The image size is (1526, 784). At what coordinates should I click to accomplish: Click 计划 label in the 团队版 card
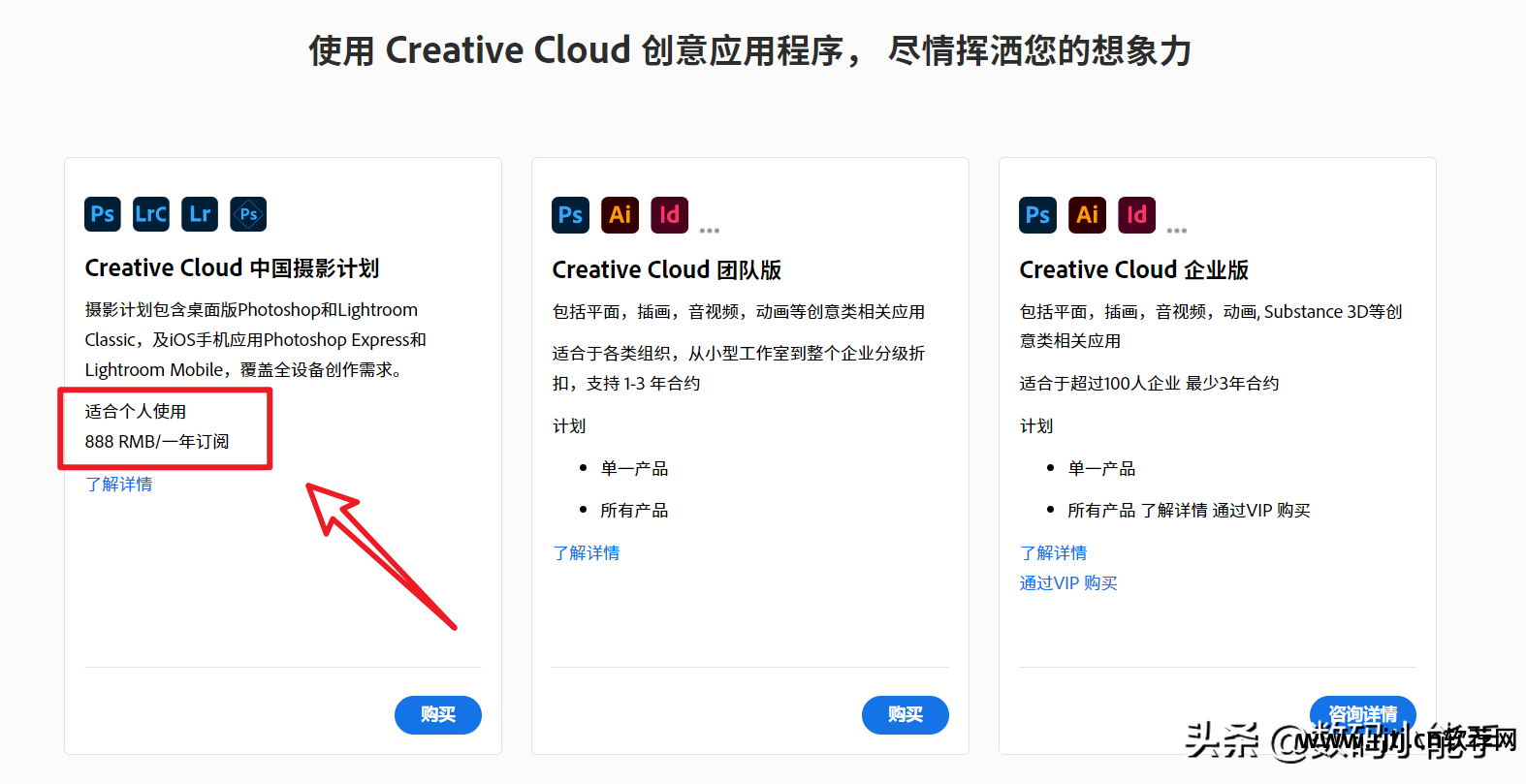pyautogui.click(x=569, y=425)
